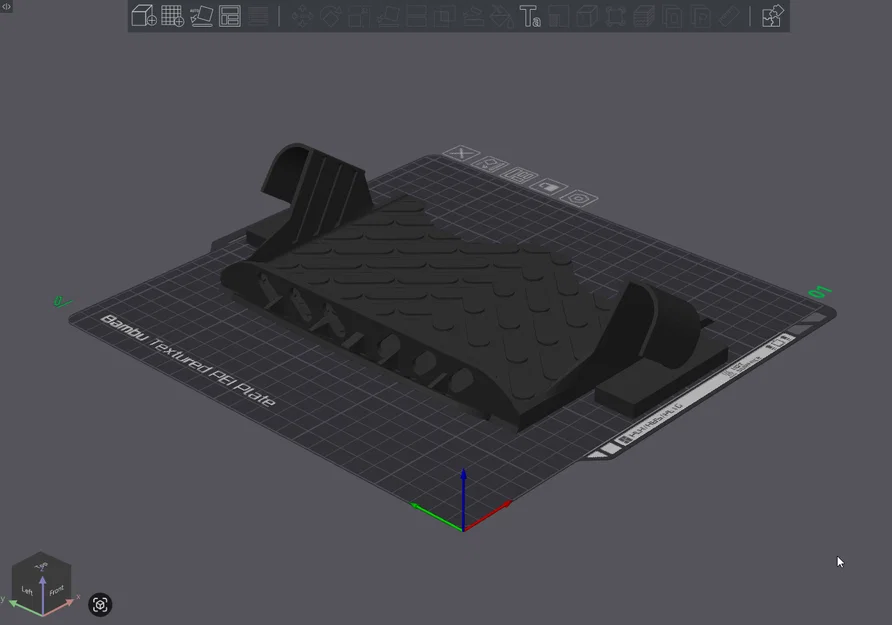Select the Scale tool in toolbar
The image size is (892, 625).
[359, 16]
